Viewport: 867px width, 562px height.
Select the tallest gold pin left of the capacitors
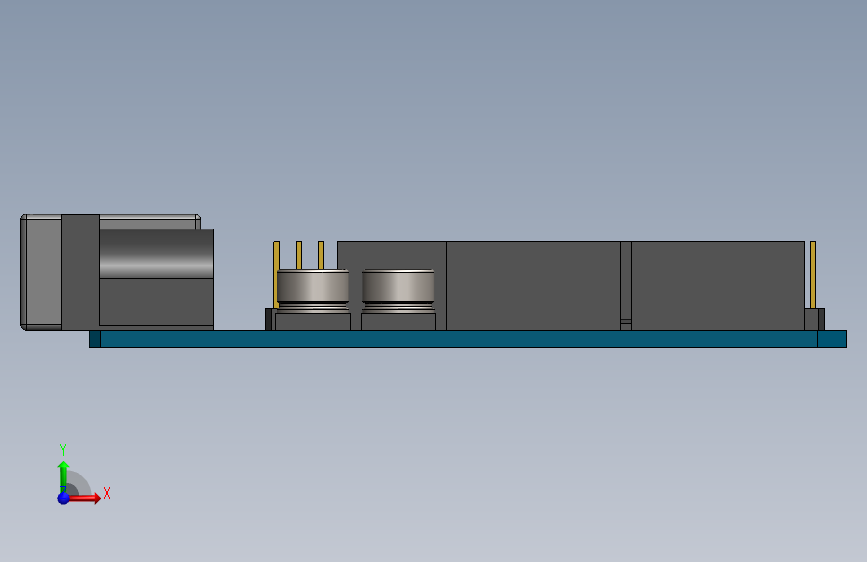coord(276,274)
